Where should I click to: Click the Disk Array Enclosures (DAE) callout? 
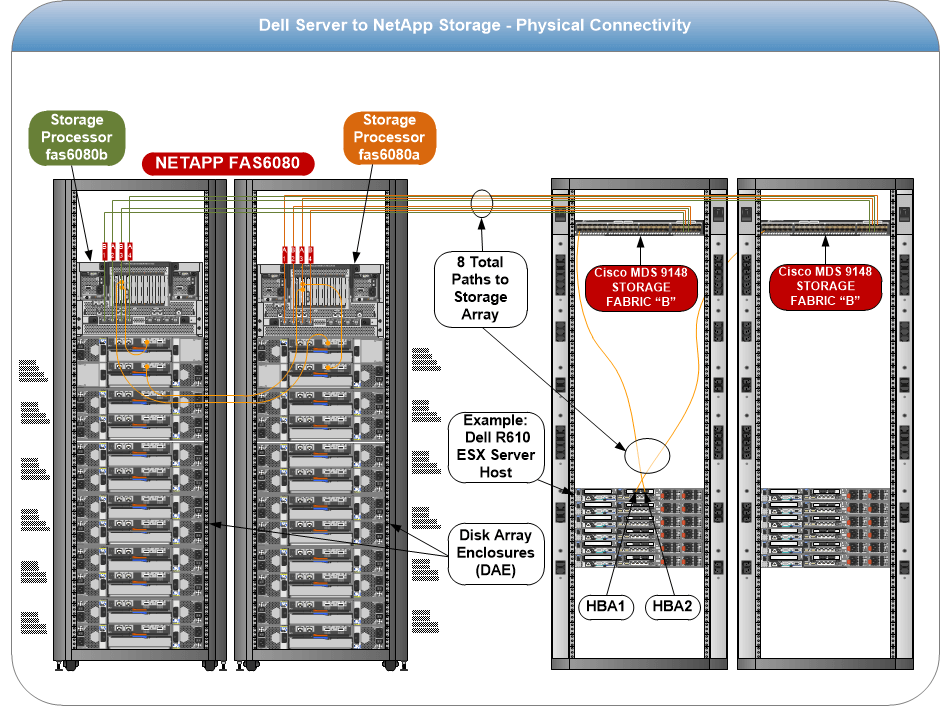[x=496, y=551]
